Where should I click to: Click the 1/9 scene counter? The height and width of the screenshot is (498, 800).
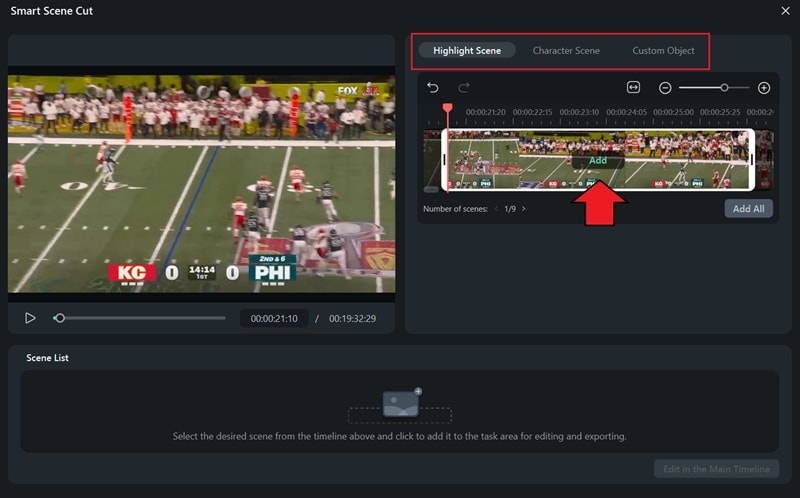[510, 209]
